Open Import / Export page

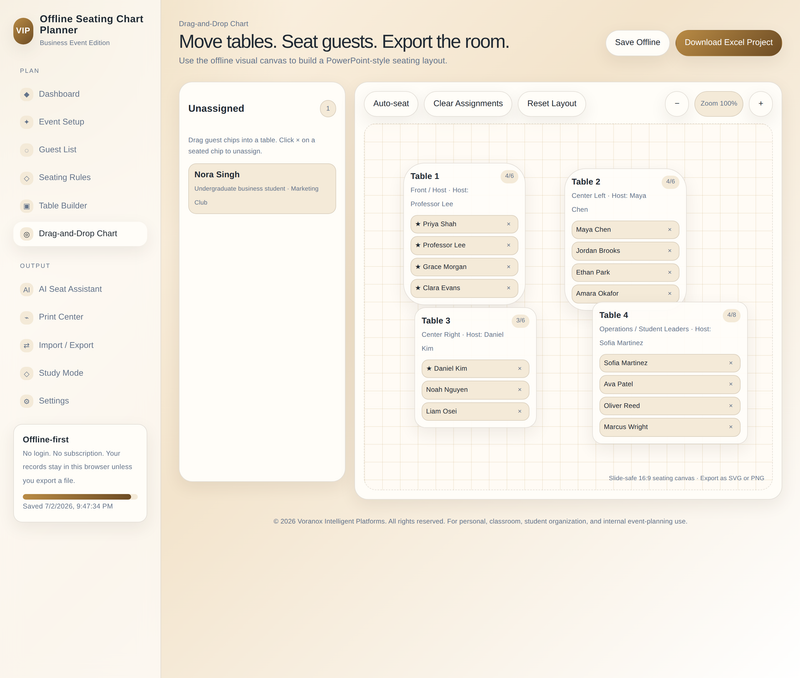(x=80, y=345)
